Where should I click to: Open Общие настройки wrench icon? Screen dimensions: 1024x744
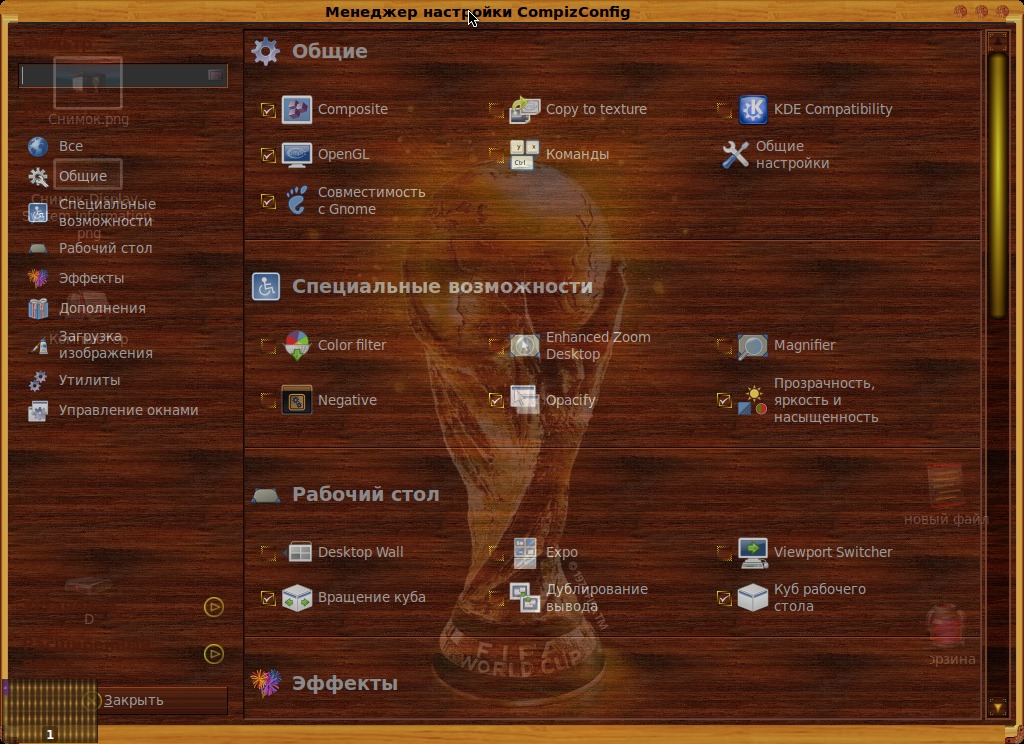[x=735, y=155]
